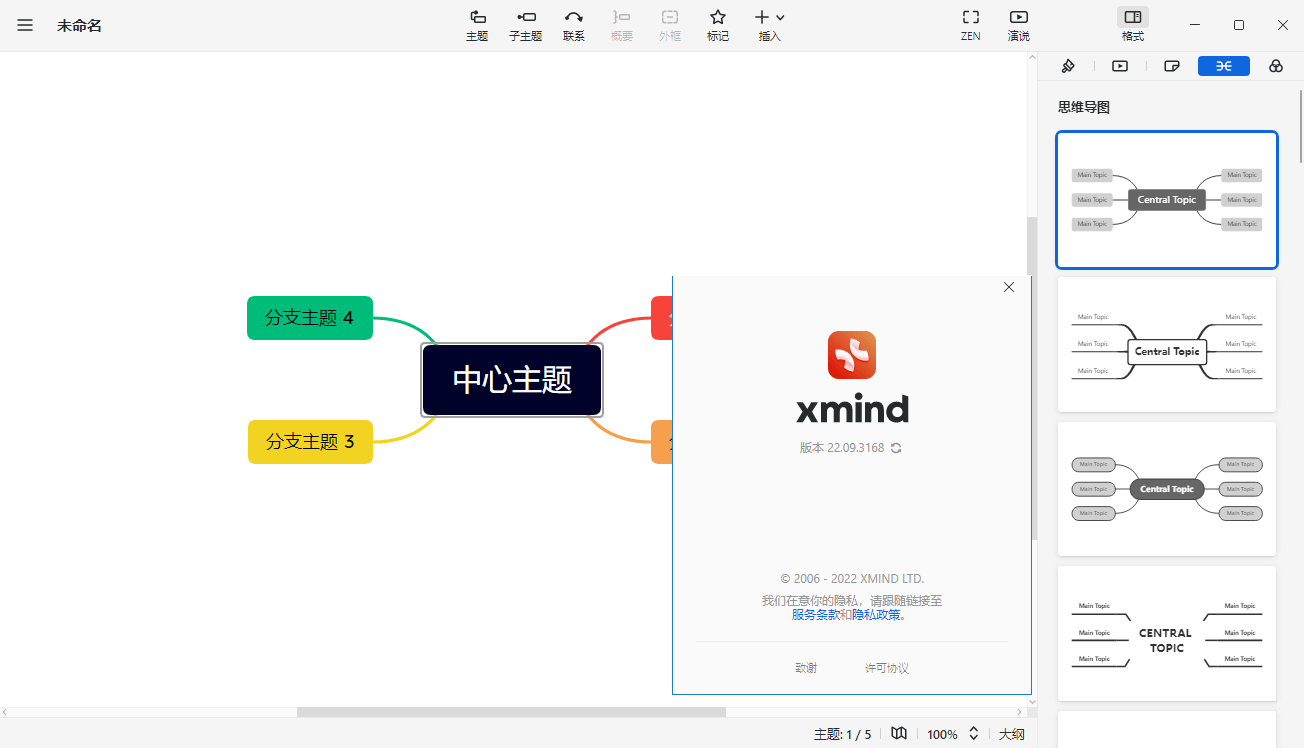Open the paintbrush style tab
The width and height of the screenshot is (1304, 748).
click(x=1068, y=66)
